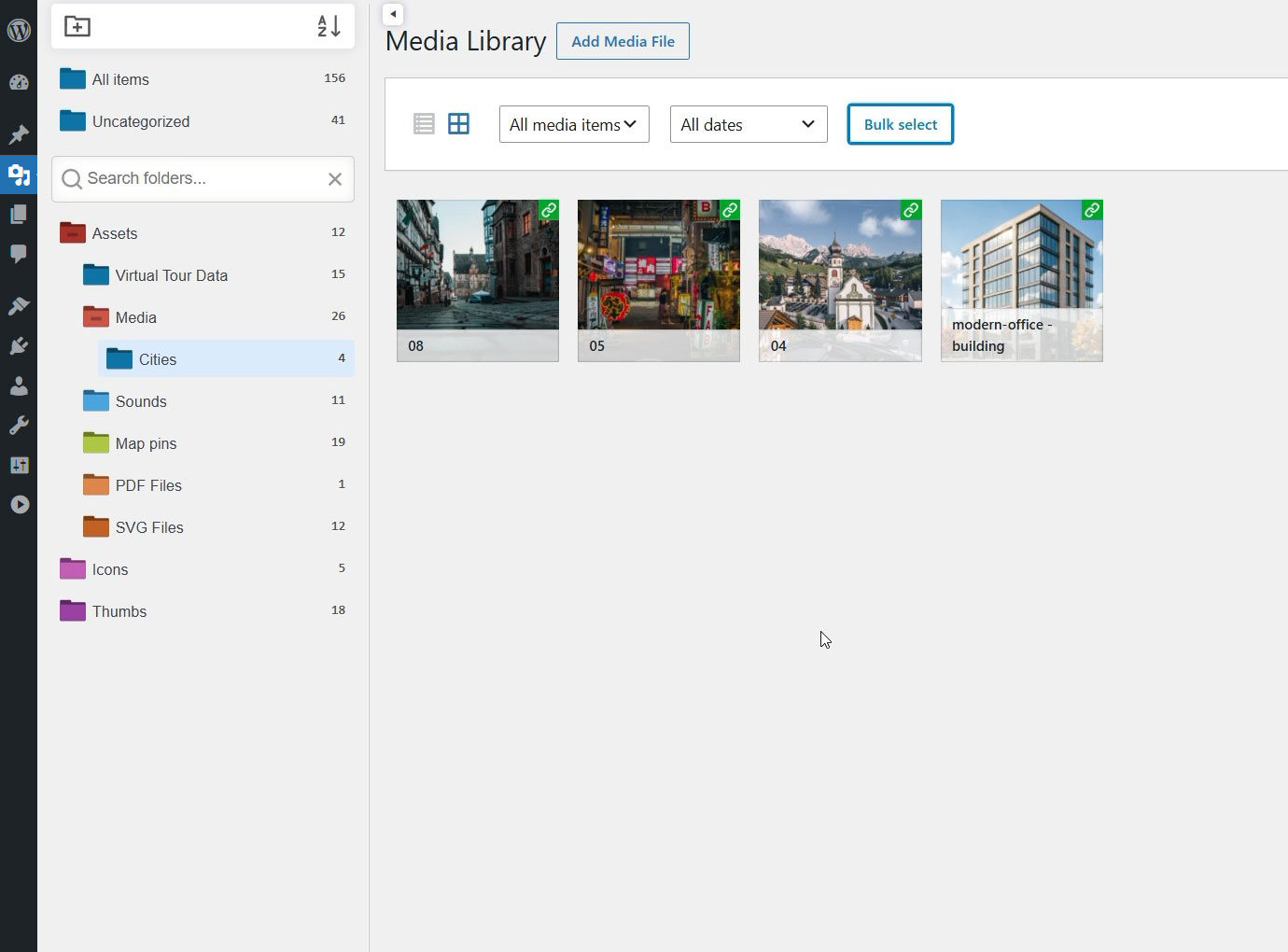Collapse the Assets folder via its red icon
The width and height of the screenshot is (1288, 952).
73,232
